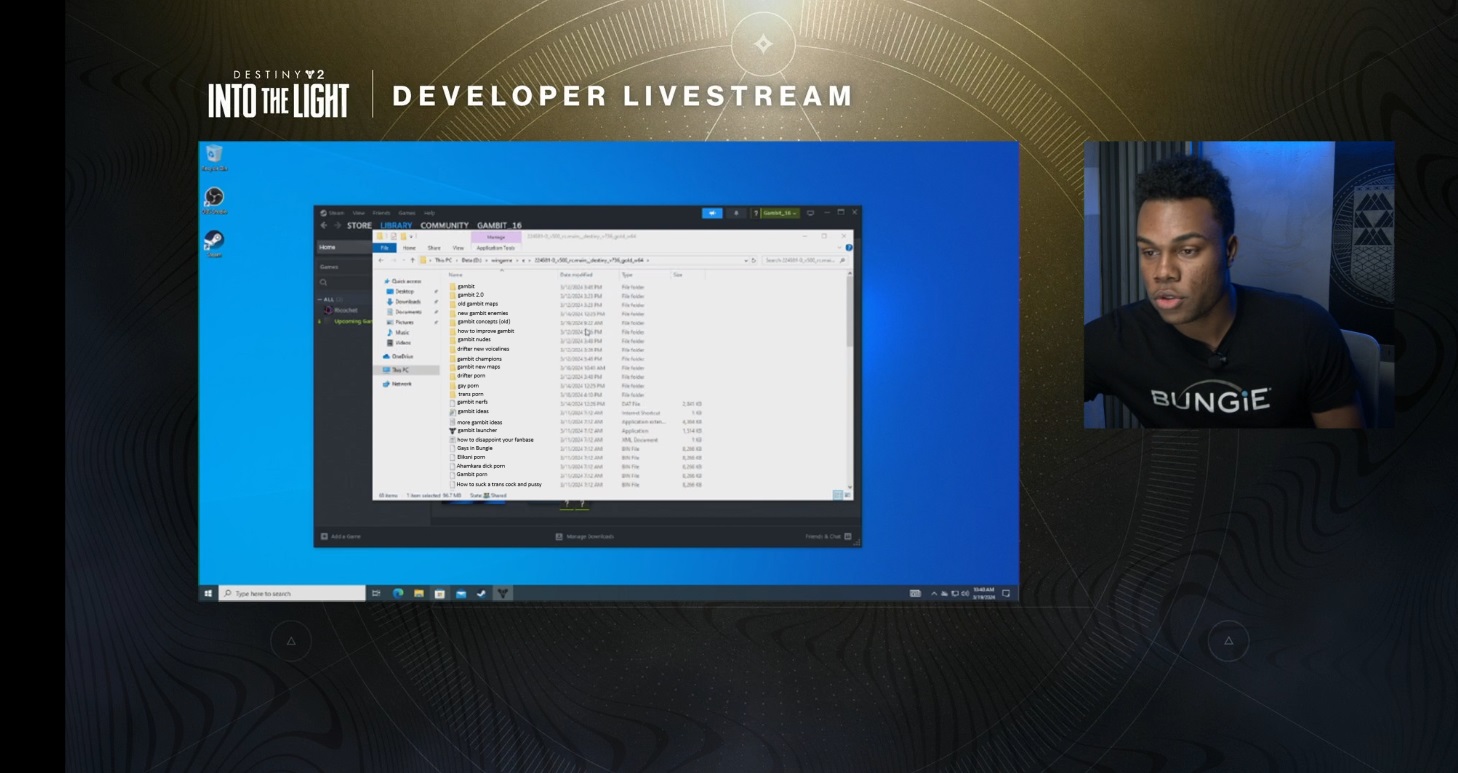Sort by the Size column header
1458x773 pixels.
677,274
